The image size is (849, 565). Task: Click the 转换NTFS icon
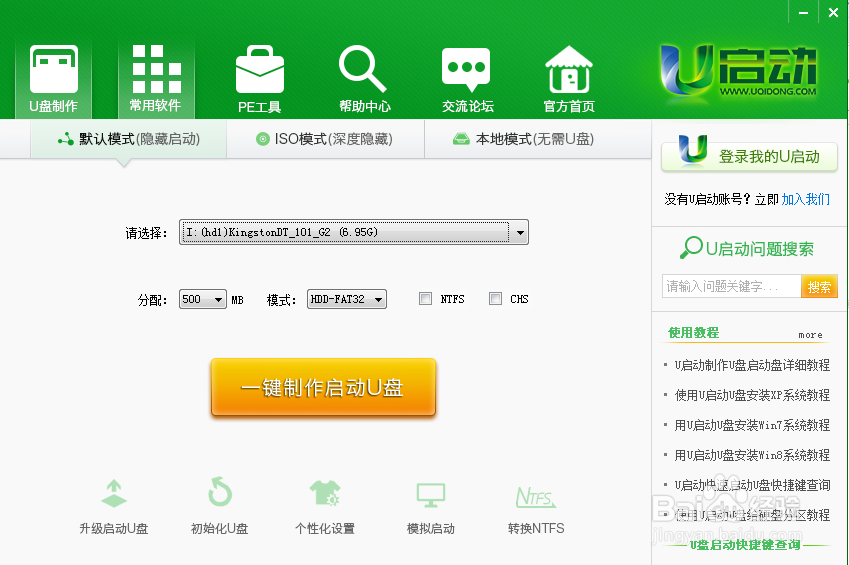coord(535,496)
